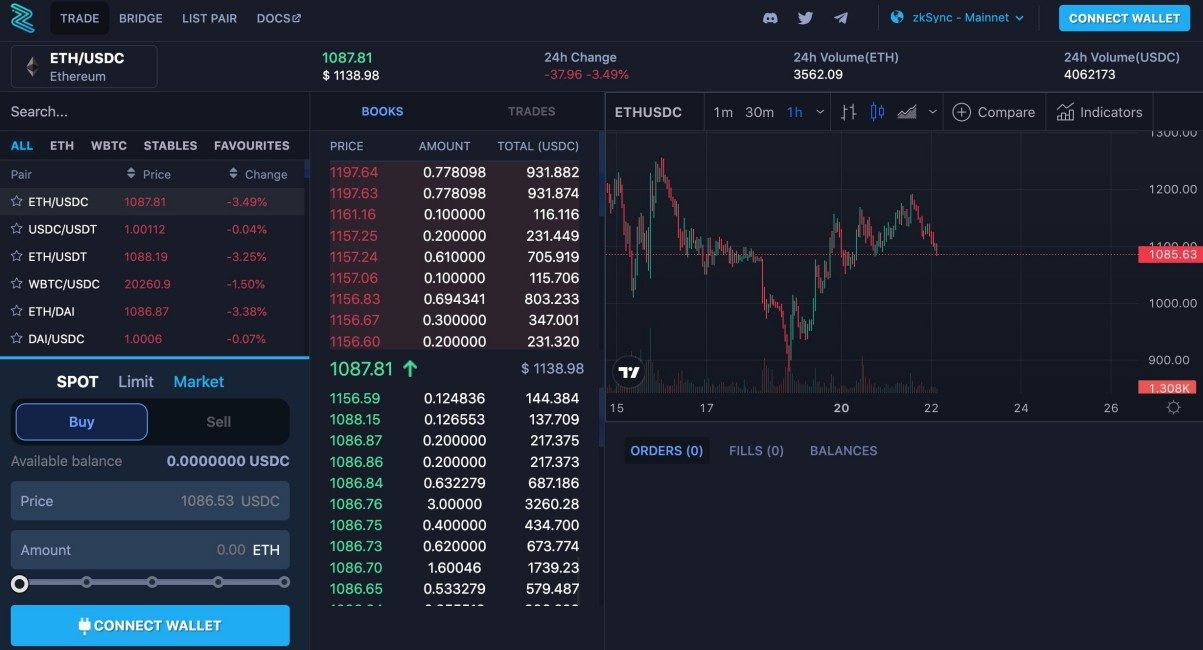Select the bar chart style icon
This screenshot has height=650, width=1203.
pyautogui.click(x=848, y=112)
